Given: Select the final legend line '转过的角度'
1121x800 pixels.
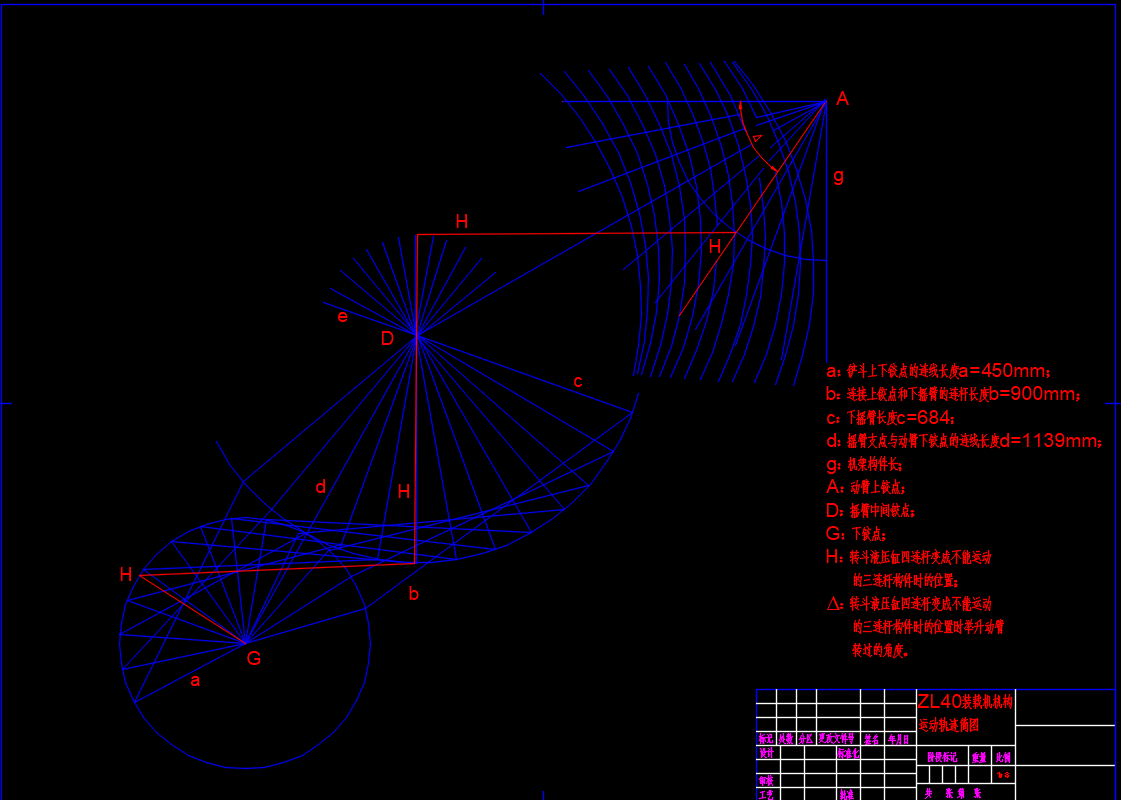Looking at the screenshot, I should click(x=880, y=651).
